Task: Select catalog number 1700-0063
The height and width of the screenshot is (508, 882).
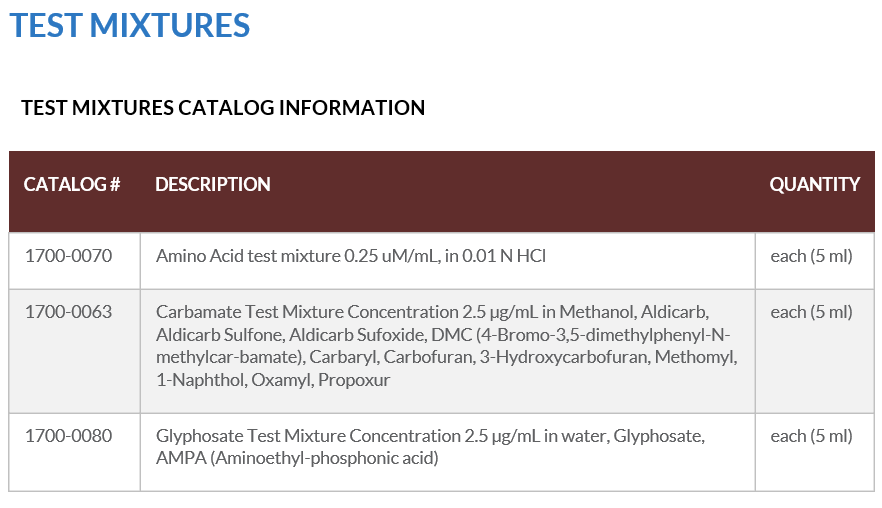Action: click(68, 312)
